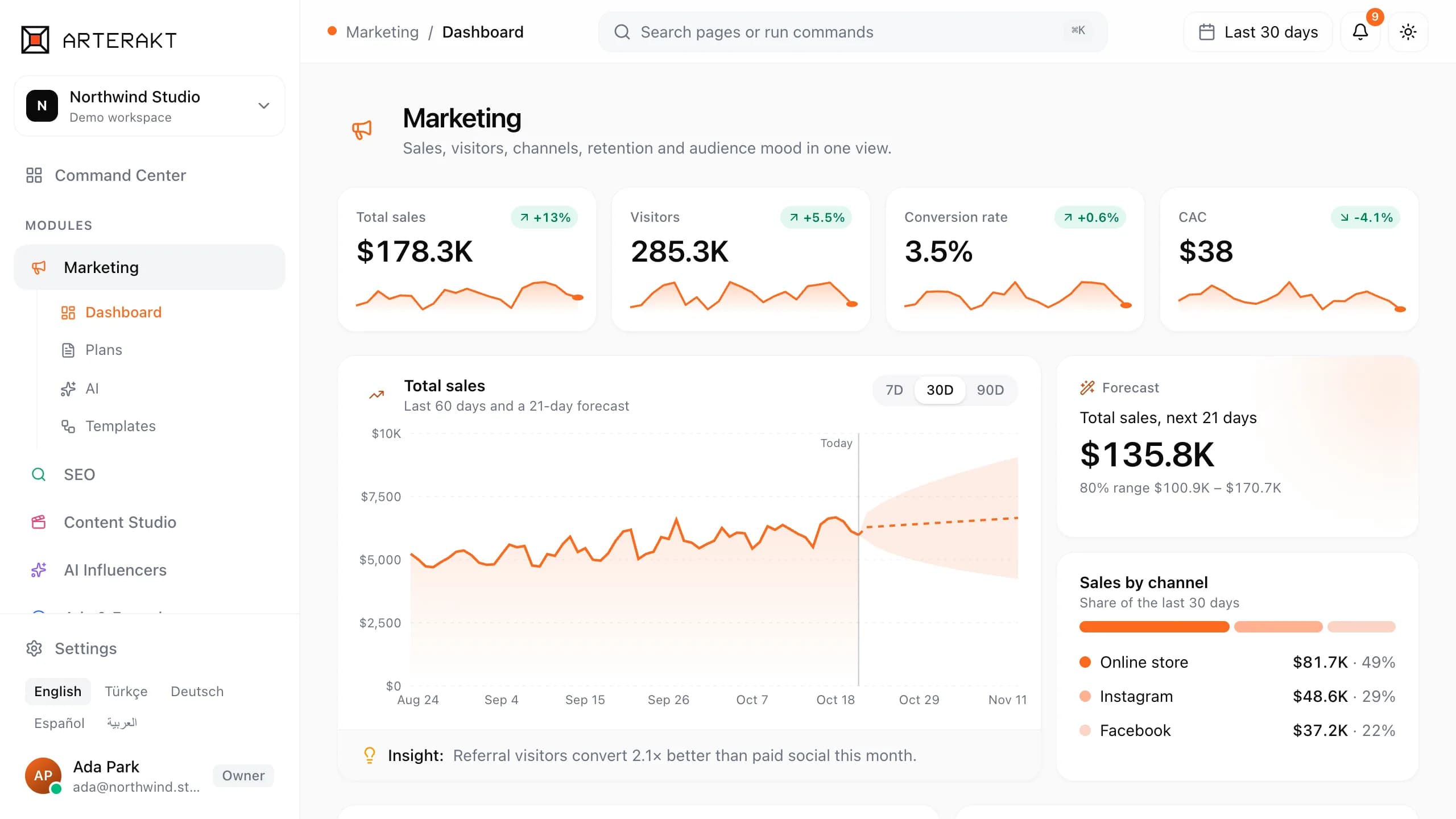Screen dimensions: 1456x819
Task: Click the Owner role badge
Action: 243,776
